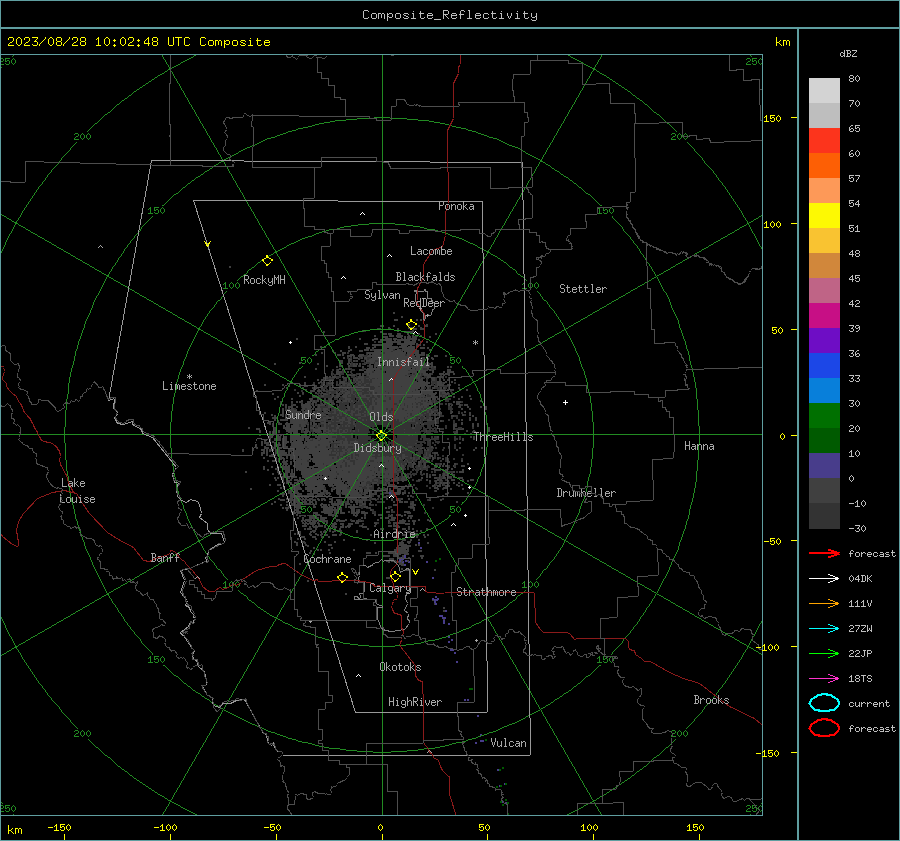This screenshot has height=841, width=900.
Task: Click the cyan 27ZW arrow symbol
Action: 824,629
